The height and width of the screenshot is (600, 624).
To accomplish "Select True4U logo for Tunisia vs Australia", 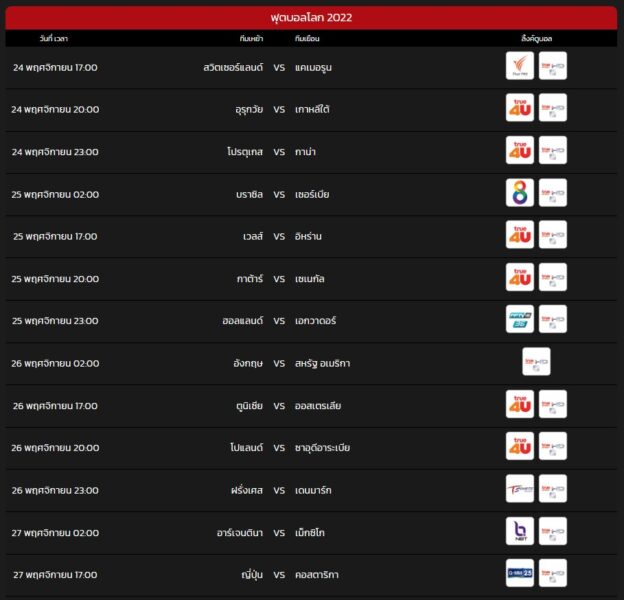I will [x=520, y=404].
